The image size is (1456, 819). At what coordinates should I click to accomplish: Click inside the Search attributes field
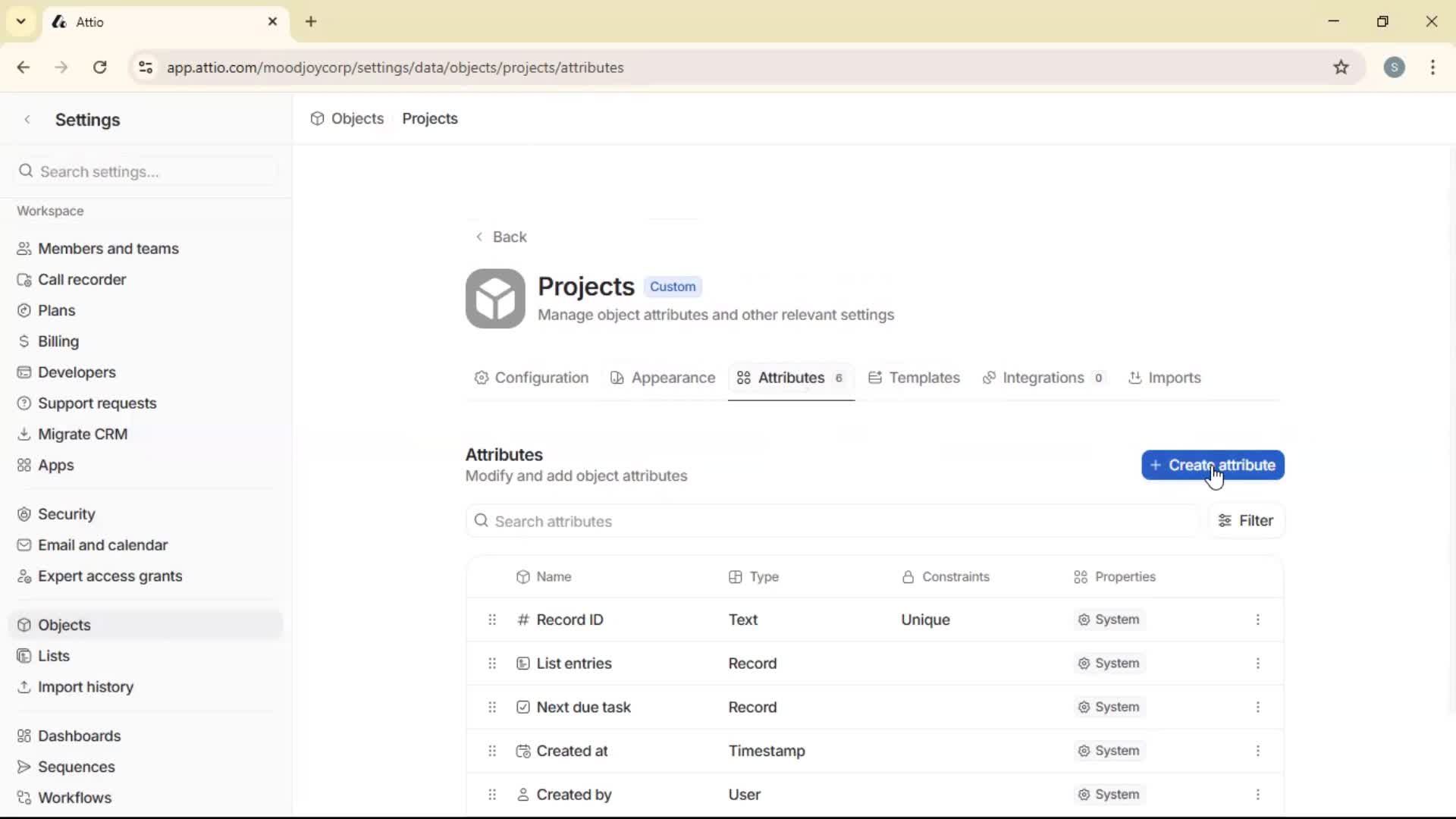click(682, 521)
